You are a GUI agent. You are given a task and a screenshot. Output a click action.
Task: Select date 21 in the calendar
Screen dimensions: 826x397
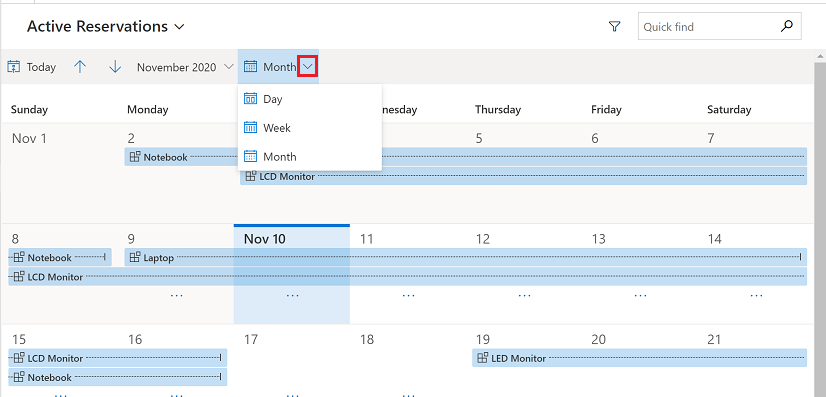(x=714, y=340)
